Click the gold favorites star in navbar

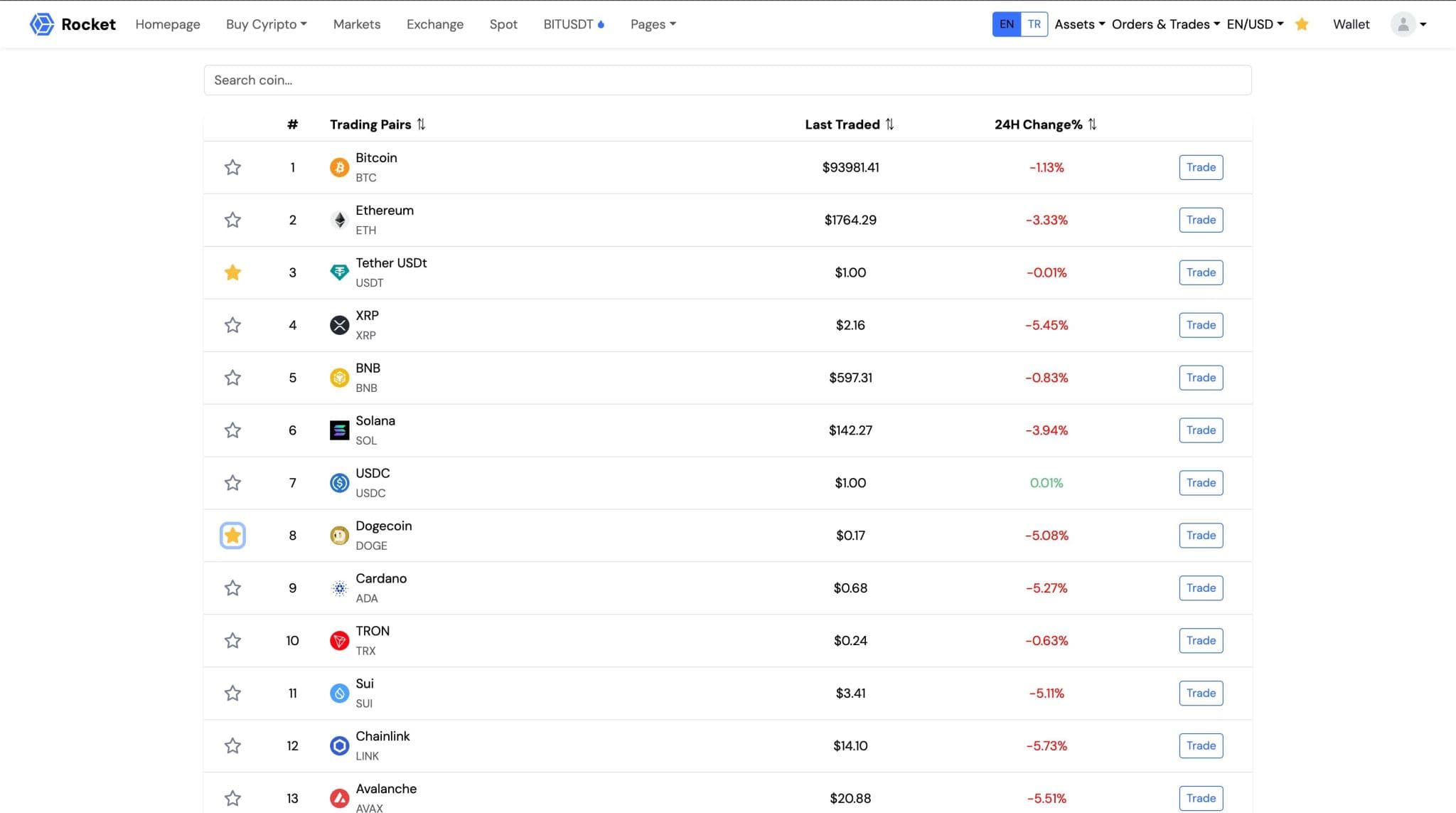click(1302, 24)
